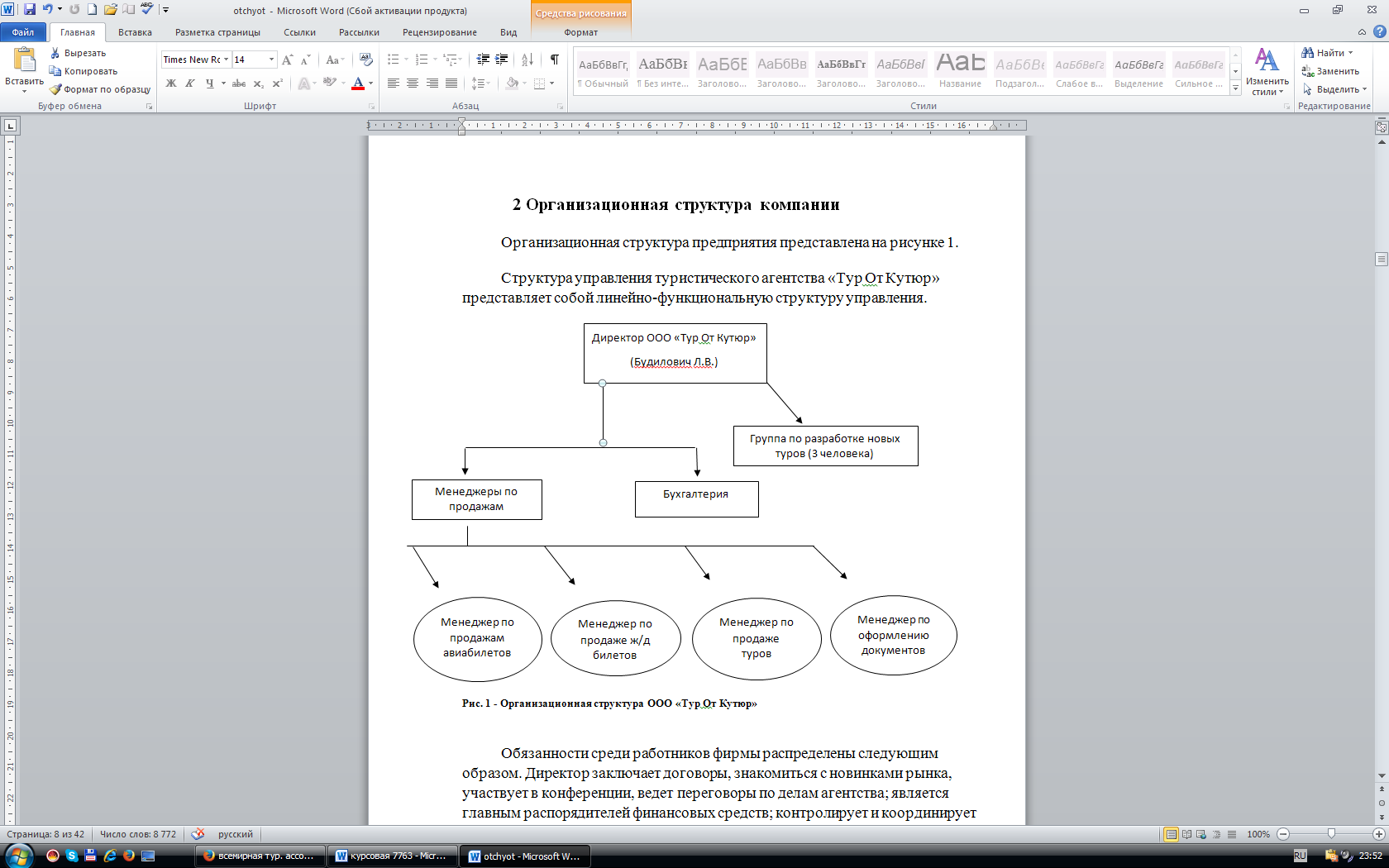Switch to the Ссылки tab
The width and height of the screenshot is (1389, 868).
pos(299,32)
